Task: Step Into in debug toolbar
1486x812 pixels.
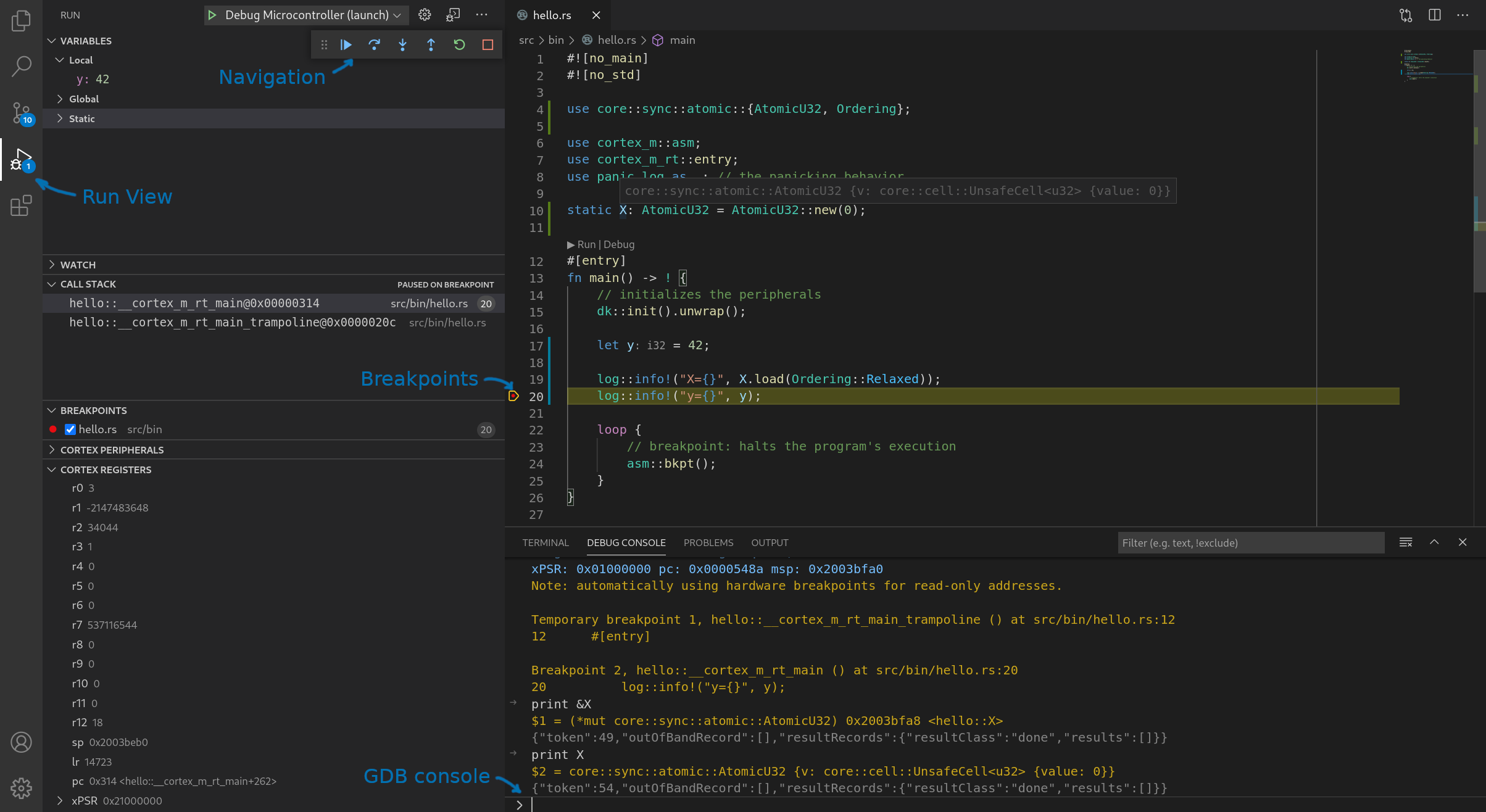Action: click(403, 44)
